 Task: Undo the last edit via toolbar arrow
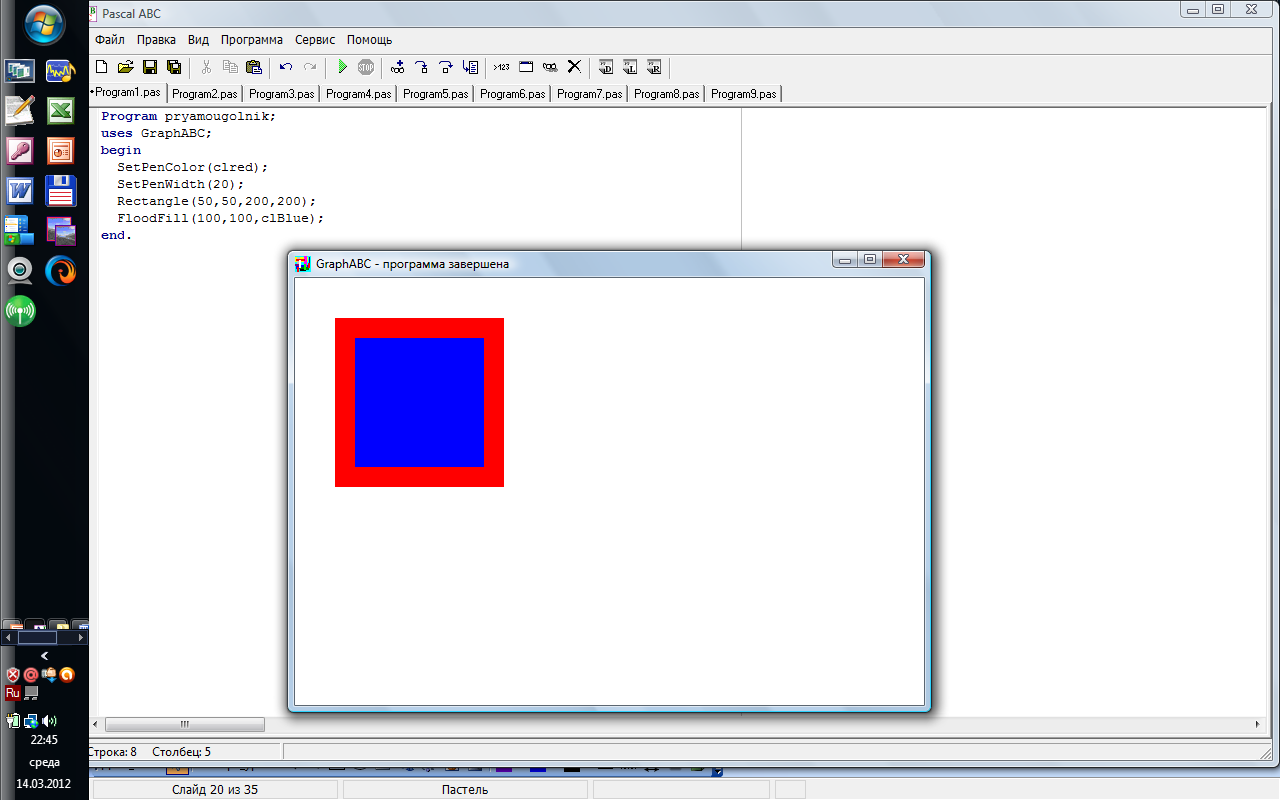(286, 67)
